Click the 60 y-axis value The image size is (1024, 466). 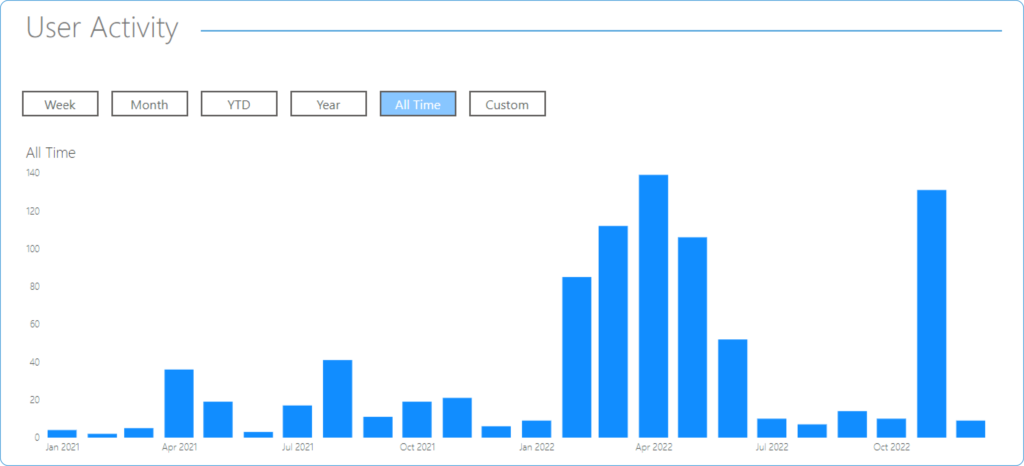click(35, 324)
